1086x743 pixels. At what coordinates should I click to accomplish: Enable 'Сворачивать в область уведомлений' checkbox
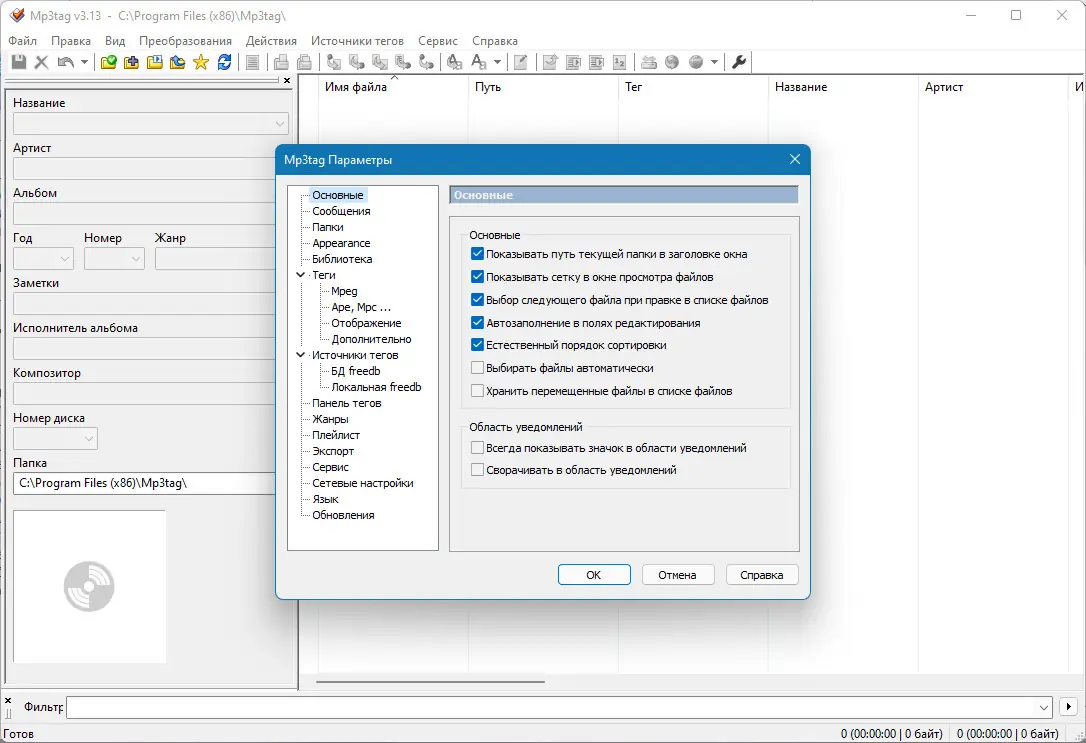point(477,469)
